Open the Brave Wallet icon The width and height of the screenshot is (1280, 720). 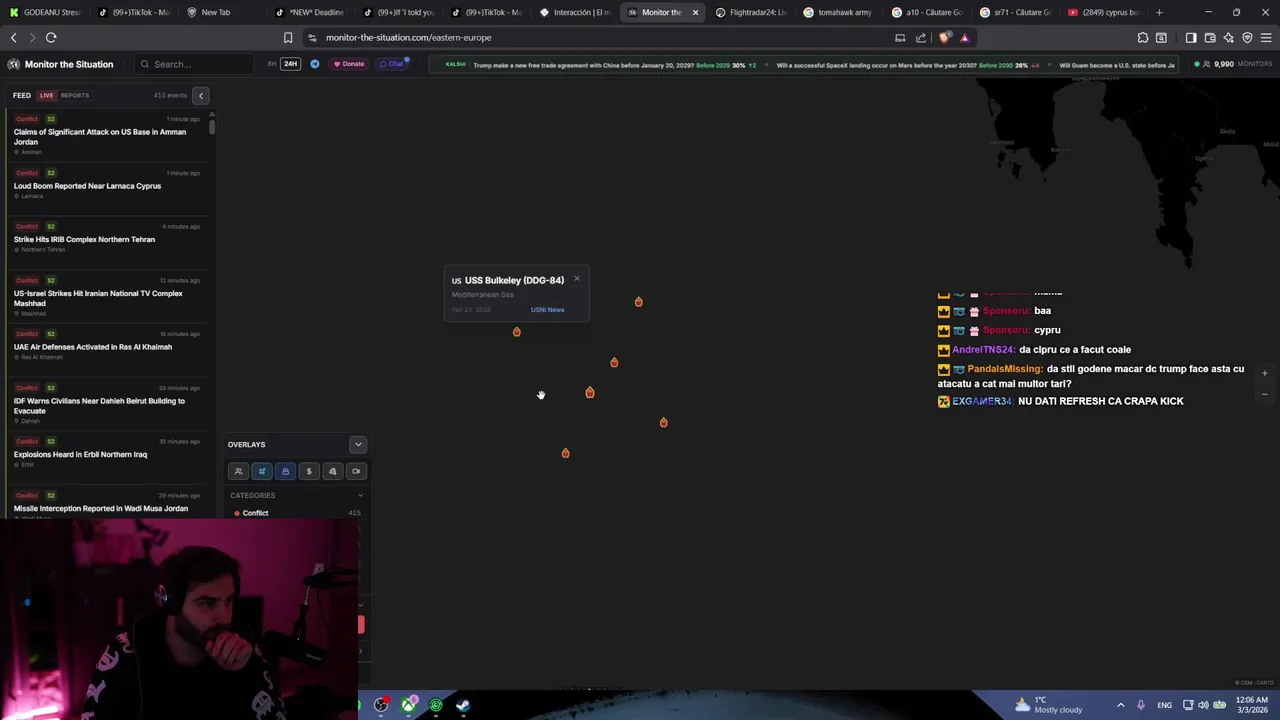(x=1210, y=38)
